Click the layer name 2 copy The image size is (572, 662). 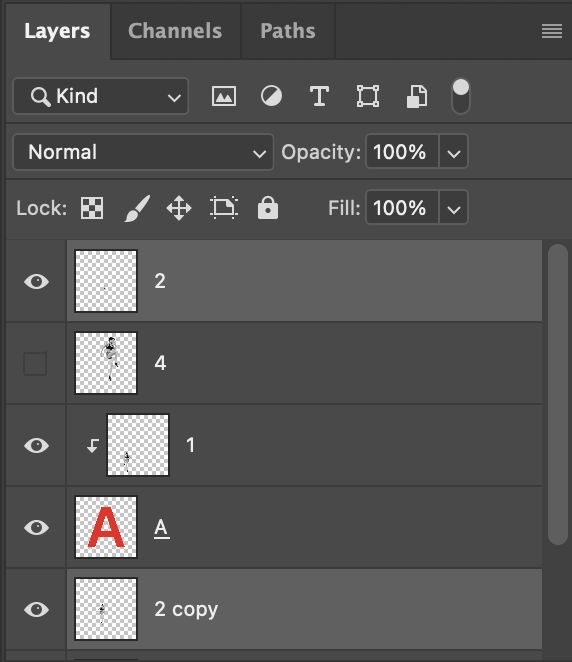pyautogui.click(x=186, y=609)
